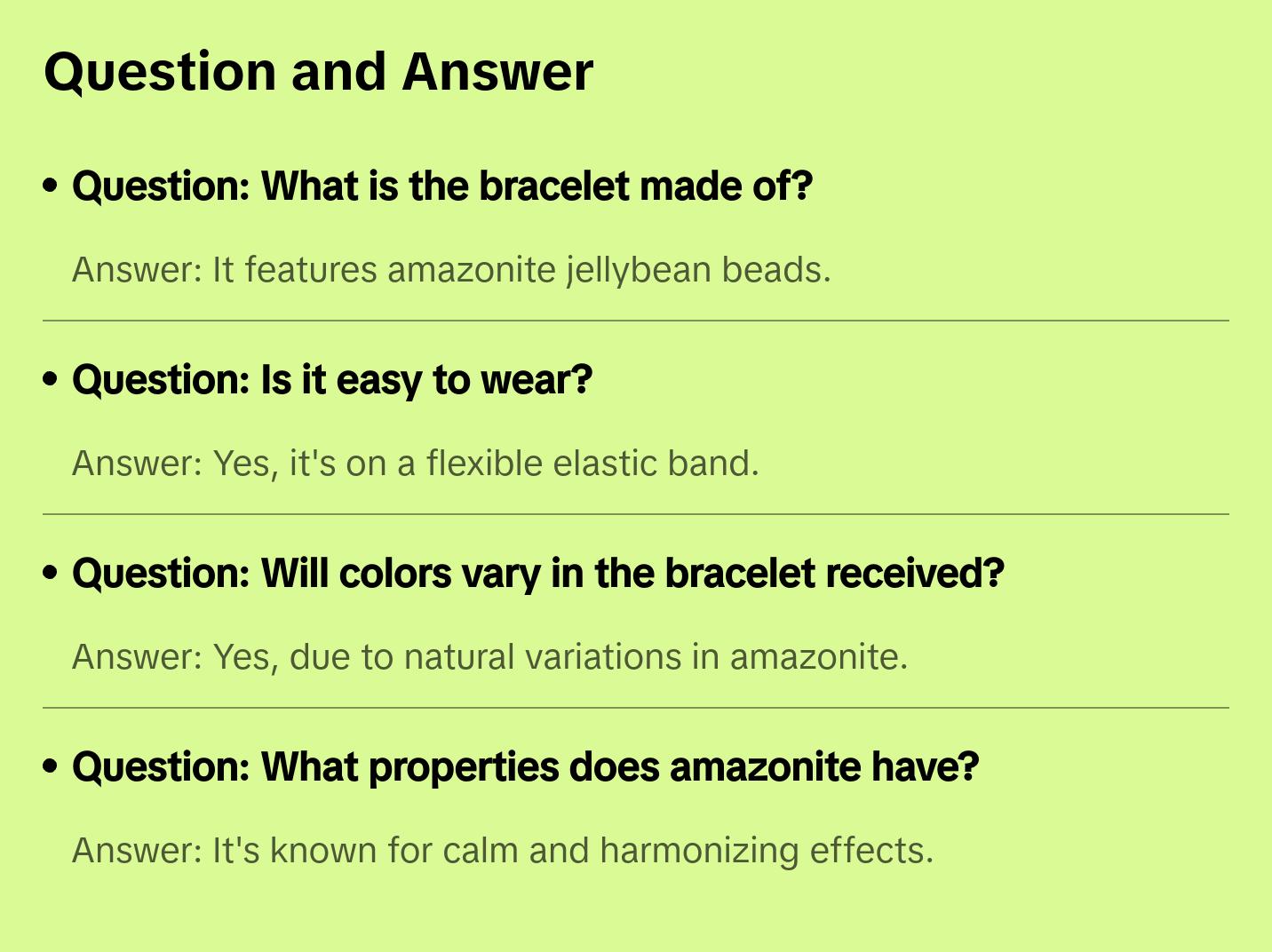
Task: Click the divider line below the first answer
Action: click(x=636, y=321)
